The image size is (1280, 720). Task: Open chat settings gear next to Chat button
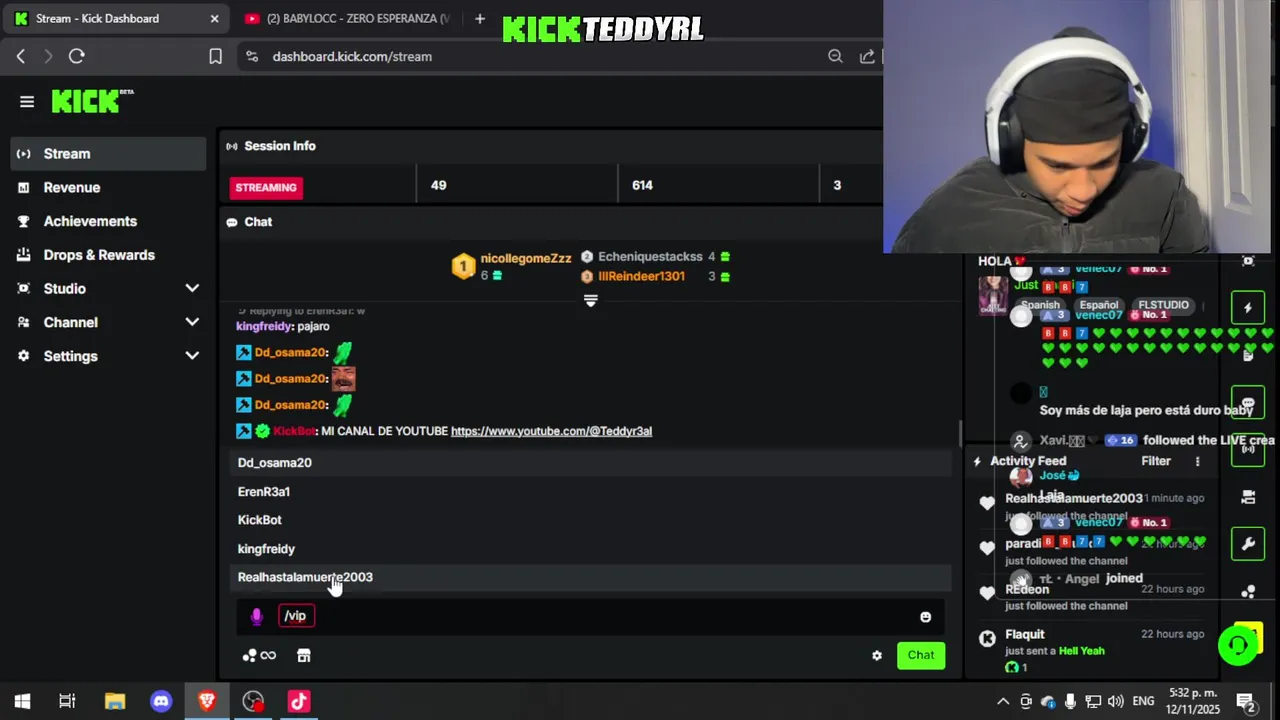(x=877, y=656)
